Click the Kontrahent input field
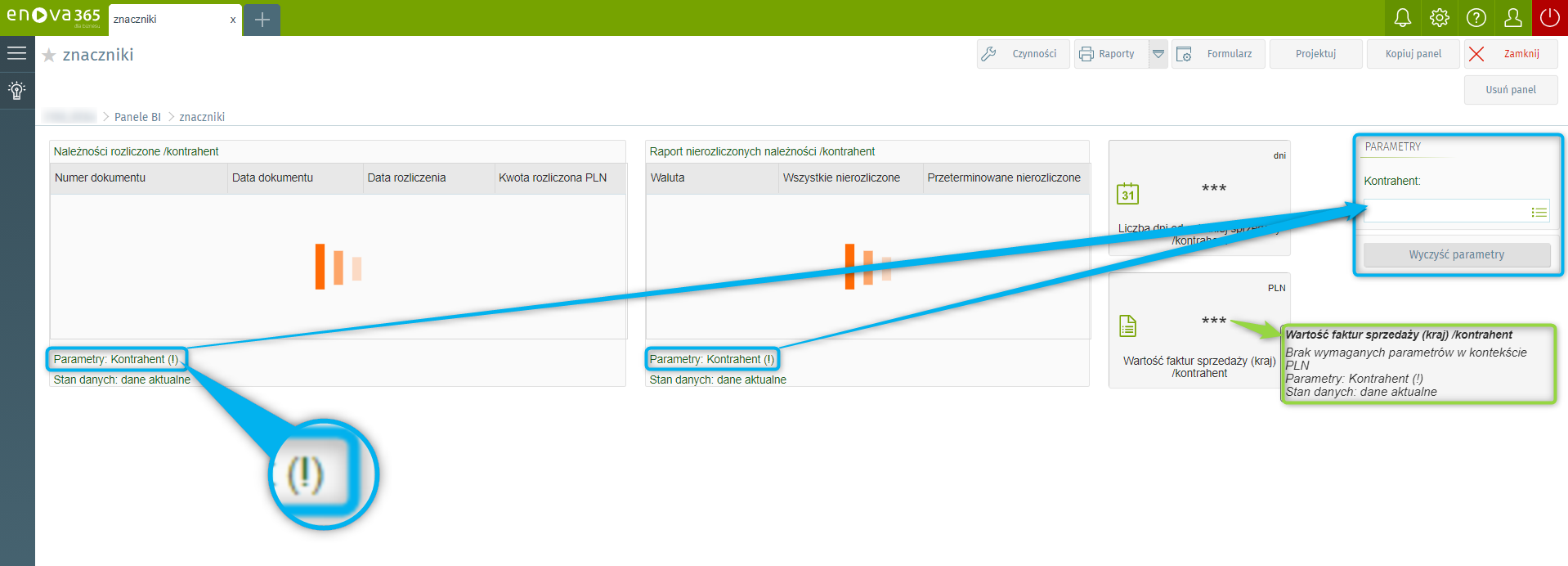Viewport: 1568px width, 566px height. [x=1445, y=213]
